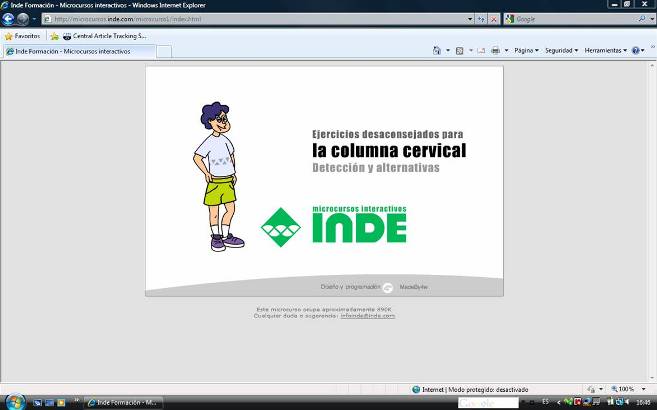Screen dimensions: 657x410
Task: Click 'Diseño y programación' footer text
Action: 350,287
